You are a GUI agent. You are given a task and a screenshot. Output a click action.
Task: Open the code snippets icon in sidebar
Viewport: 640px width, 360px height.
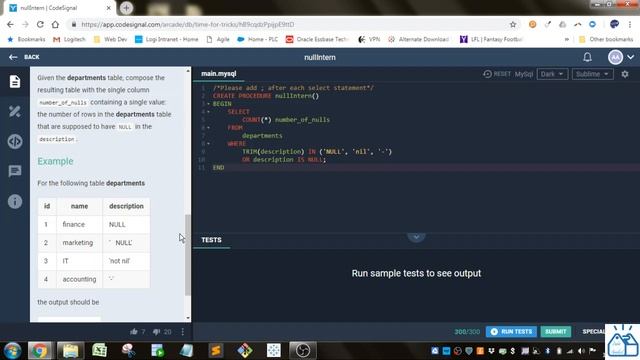[15, 142]
